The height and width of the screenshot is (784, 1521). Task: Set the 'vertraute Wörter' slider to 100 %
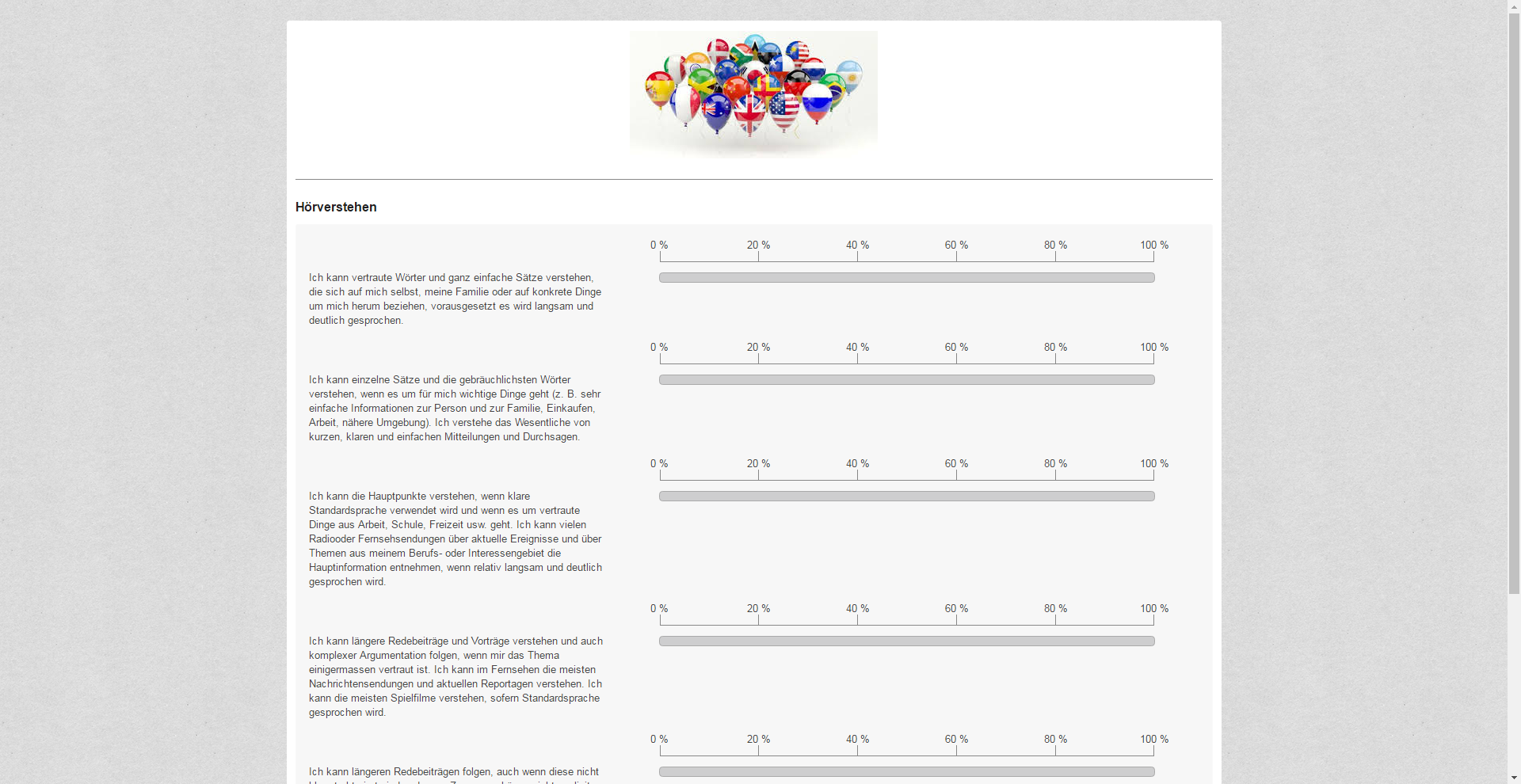[1153, 278]
